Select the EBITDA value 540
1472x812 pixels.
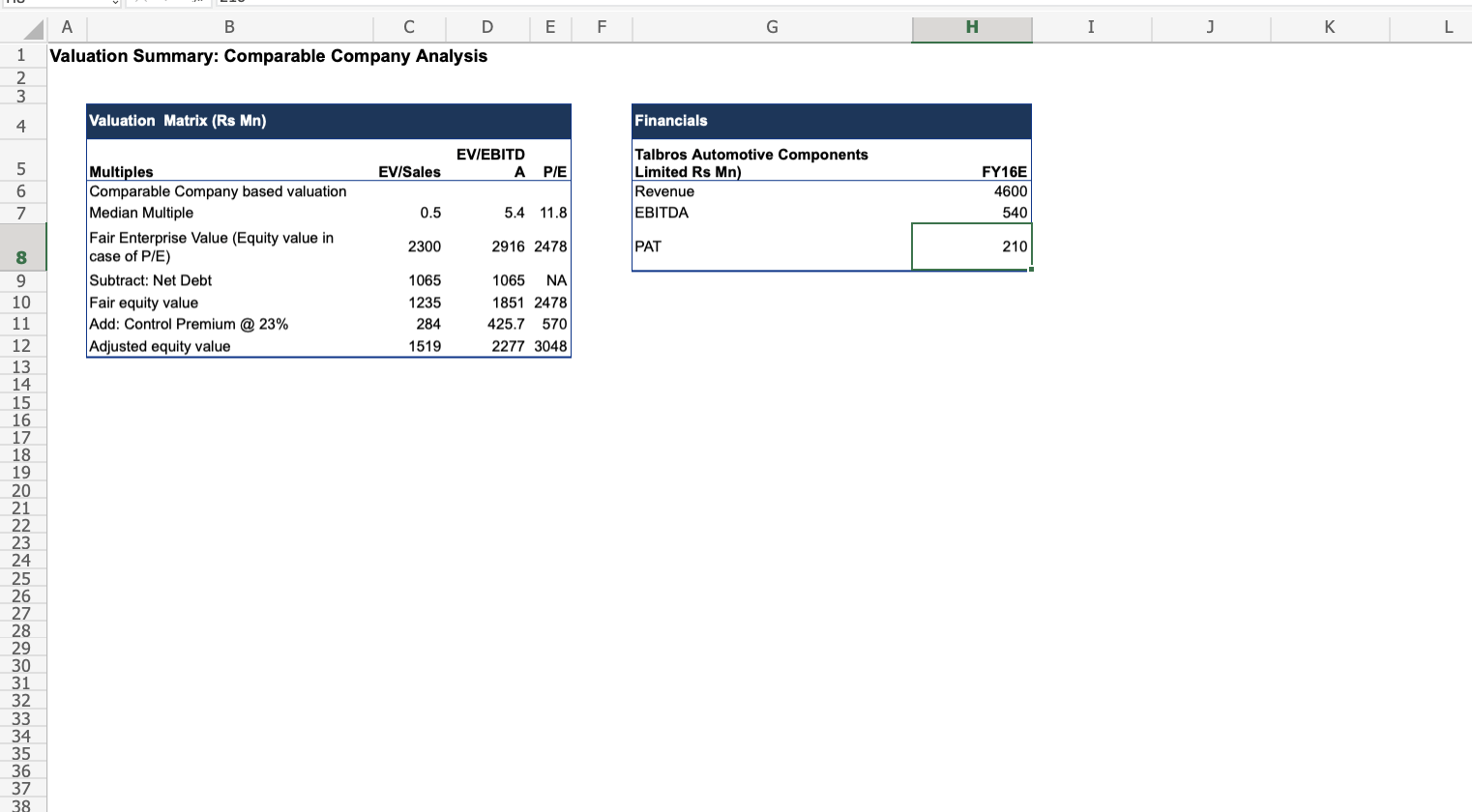(972, 213)
